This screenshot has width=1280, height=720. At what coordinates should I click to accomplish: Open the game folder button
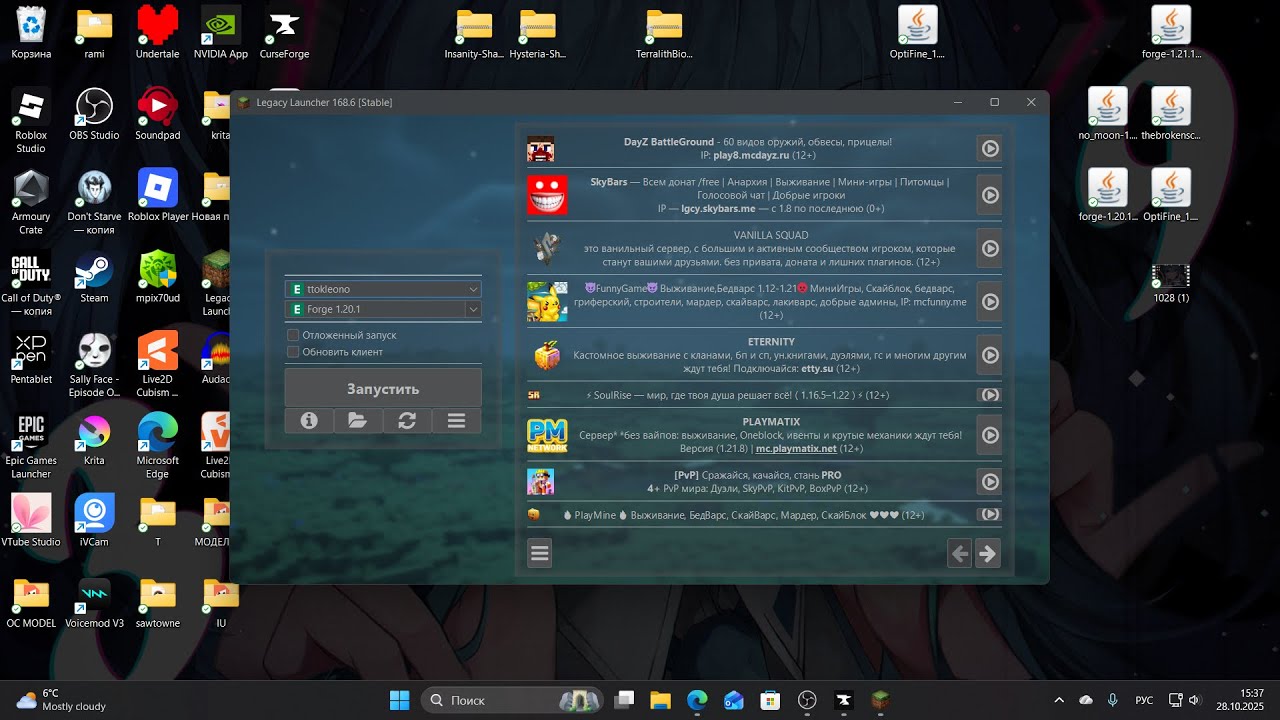(358, 421)
